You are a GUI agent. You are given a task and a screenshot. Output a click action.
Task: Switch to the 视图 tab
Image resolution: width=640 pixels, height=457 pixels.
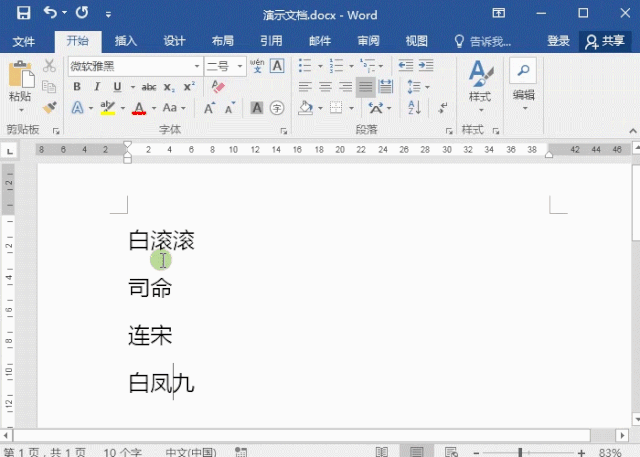pyautogui.click(x=416, y=41)
